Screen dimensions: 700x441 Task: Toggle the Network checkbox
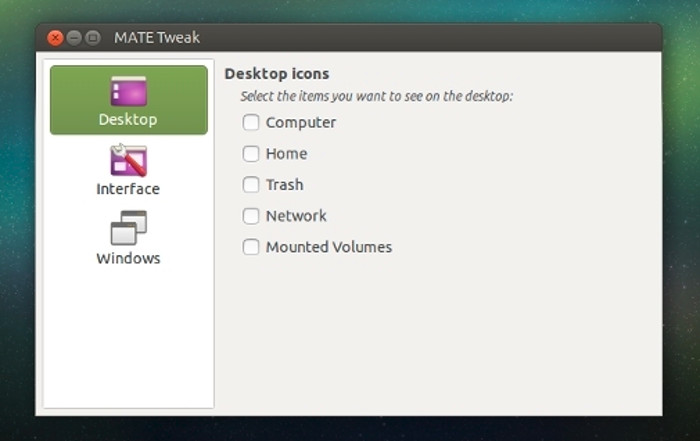click(x=251, y=216)
